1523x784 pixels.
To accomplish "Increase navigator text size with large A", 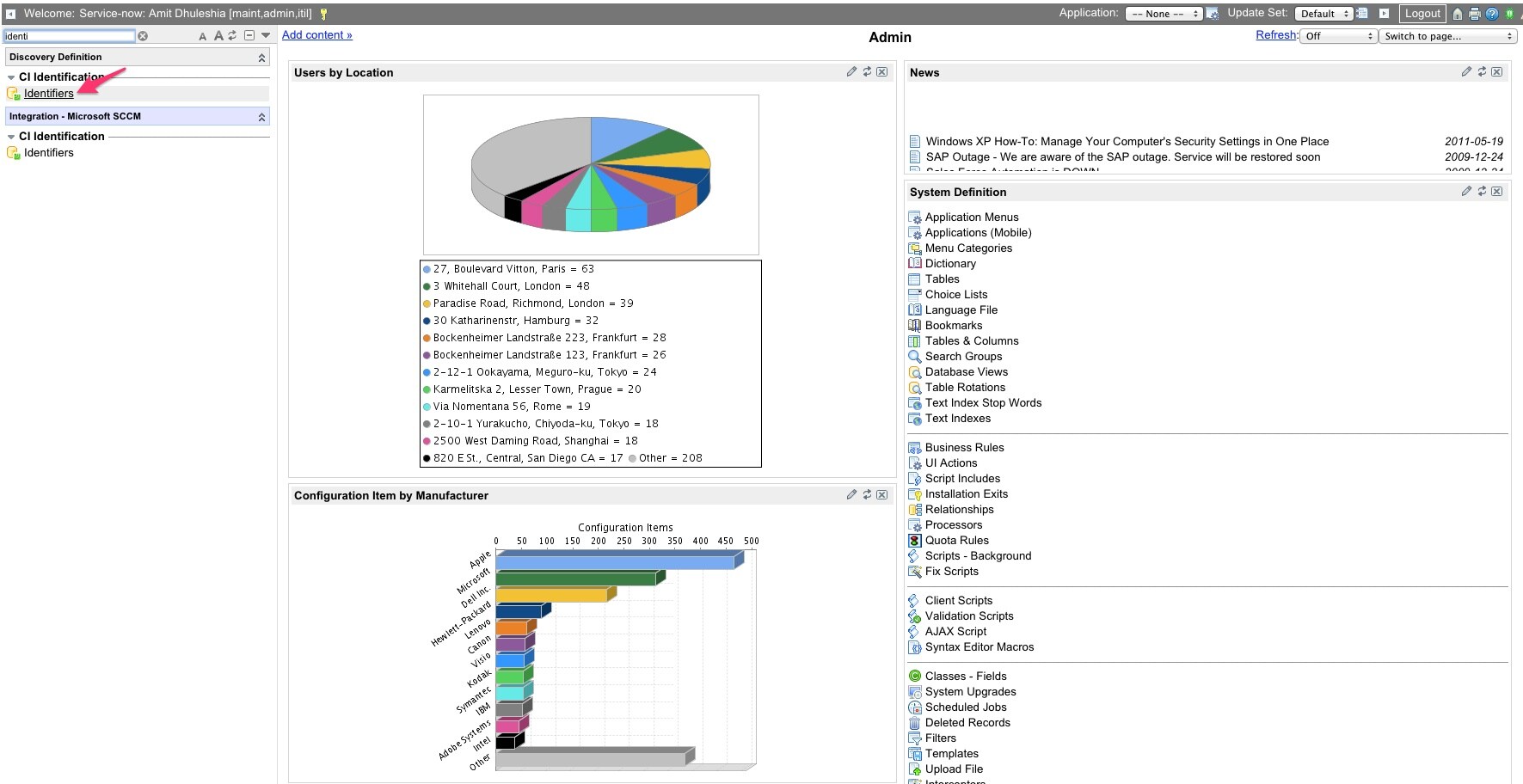I will pos(218,36).
